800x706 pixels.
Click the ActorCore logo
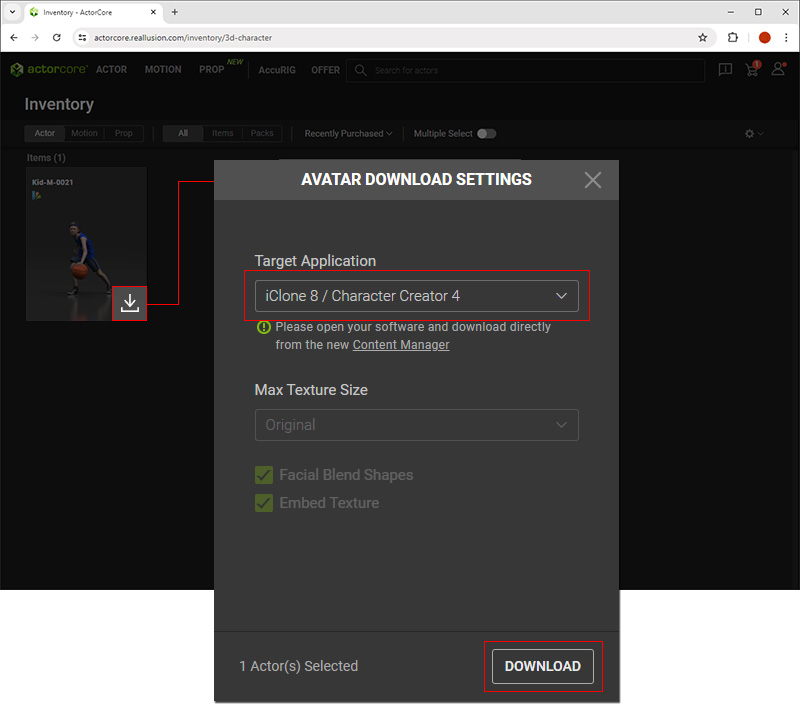click(49, 69)
